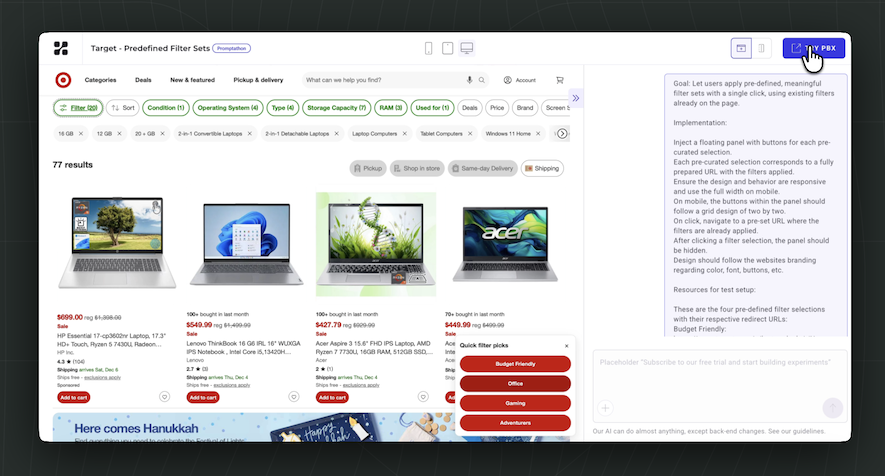Close the Quick filter picks panel

point(567,346)
